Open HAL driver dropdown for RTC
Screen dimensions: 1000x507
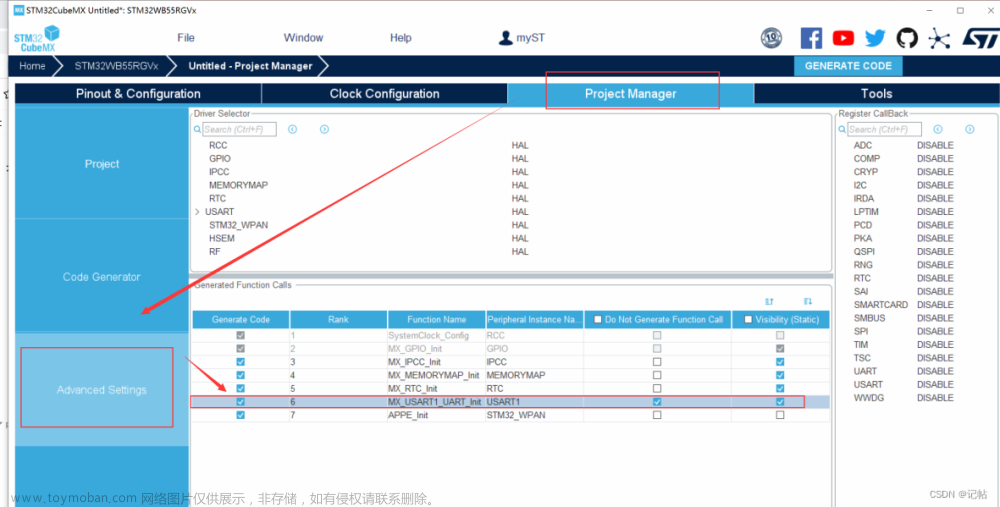tap(520, 198)
